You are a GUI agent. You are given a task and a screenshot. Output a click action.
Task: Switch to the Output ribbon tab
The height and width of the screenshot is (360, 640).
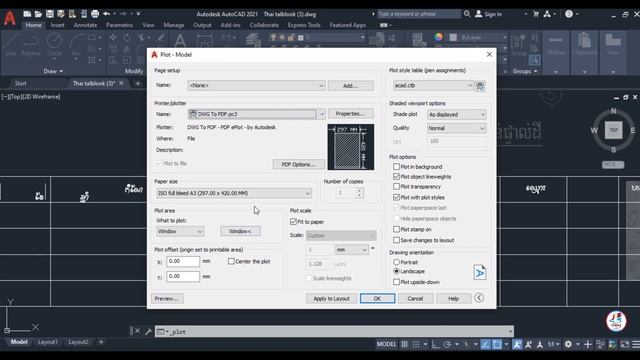click(x=202, y=25)
